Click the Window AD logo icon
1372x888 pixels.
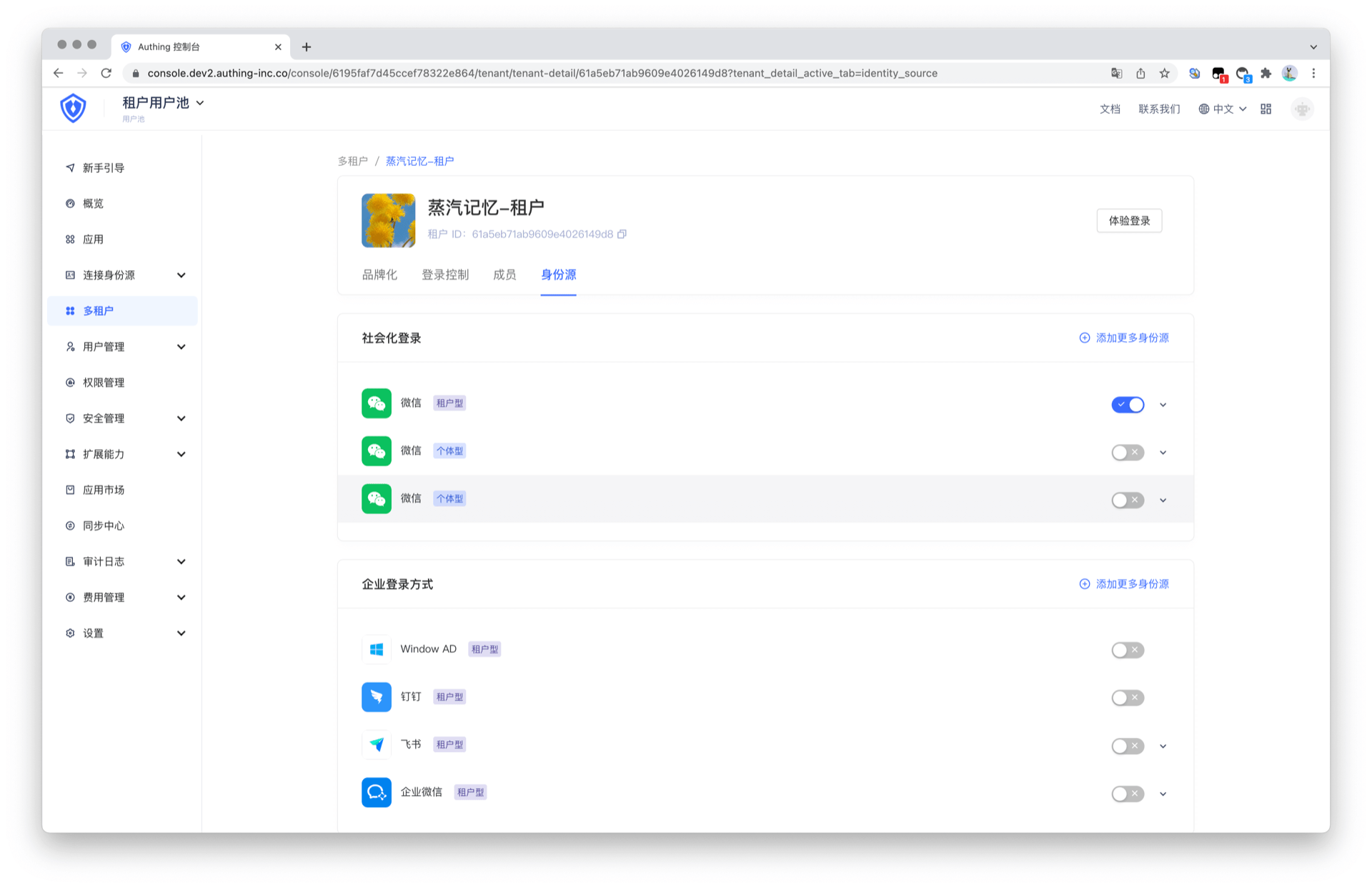(376, 649)
